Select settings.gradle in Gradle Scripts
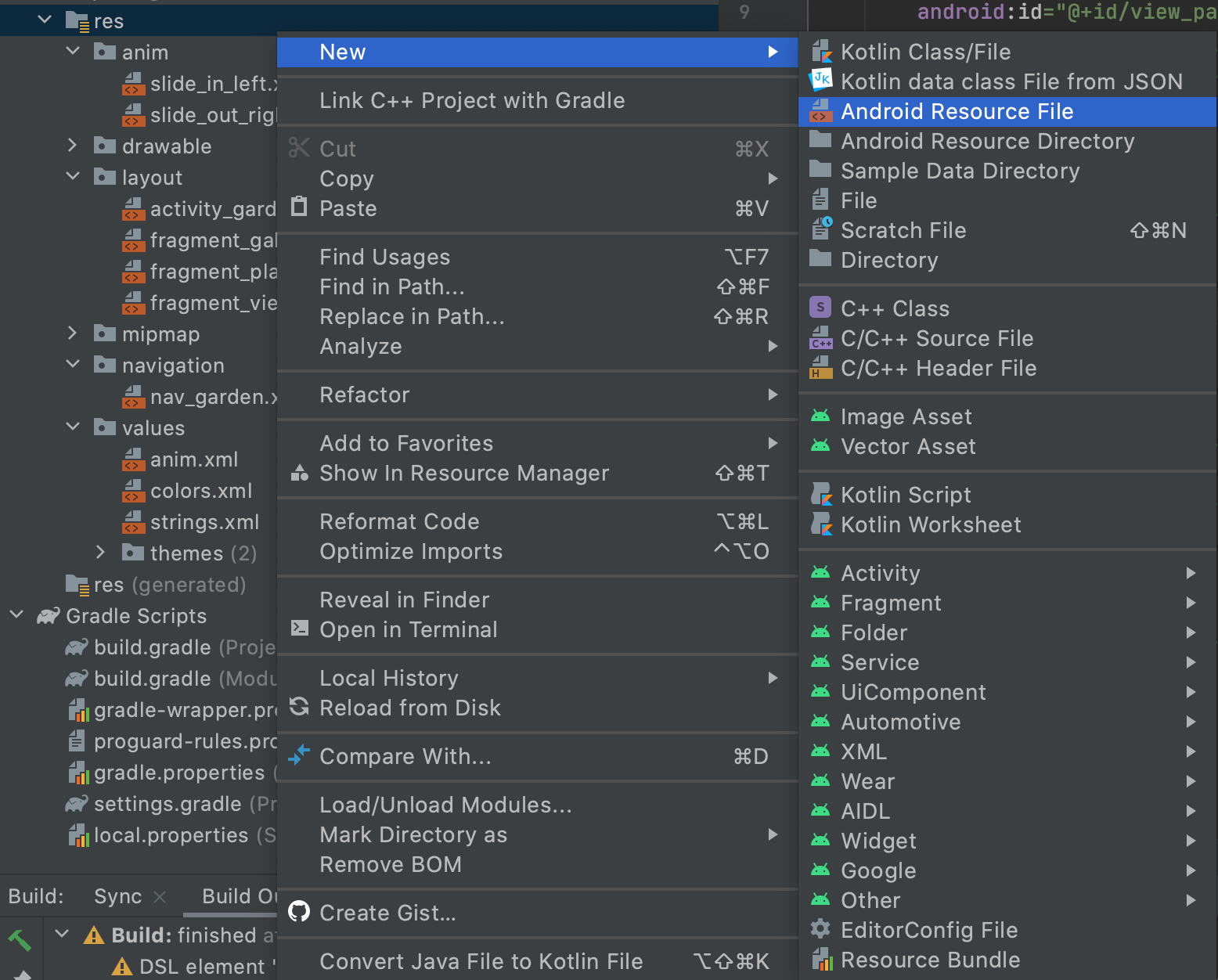 tap(168, 804)
